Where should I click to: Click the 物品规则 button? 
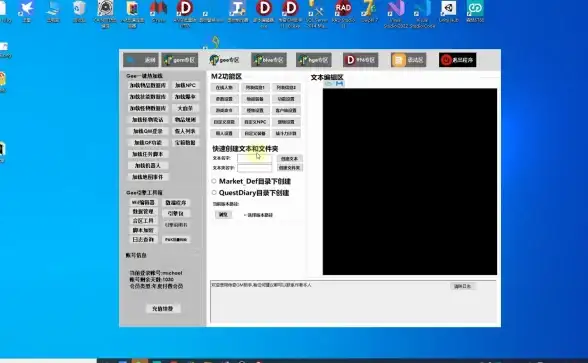tap(185, 120)
